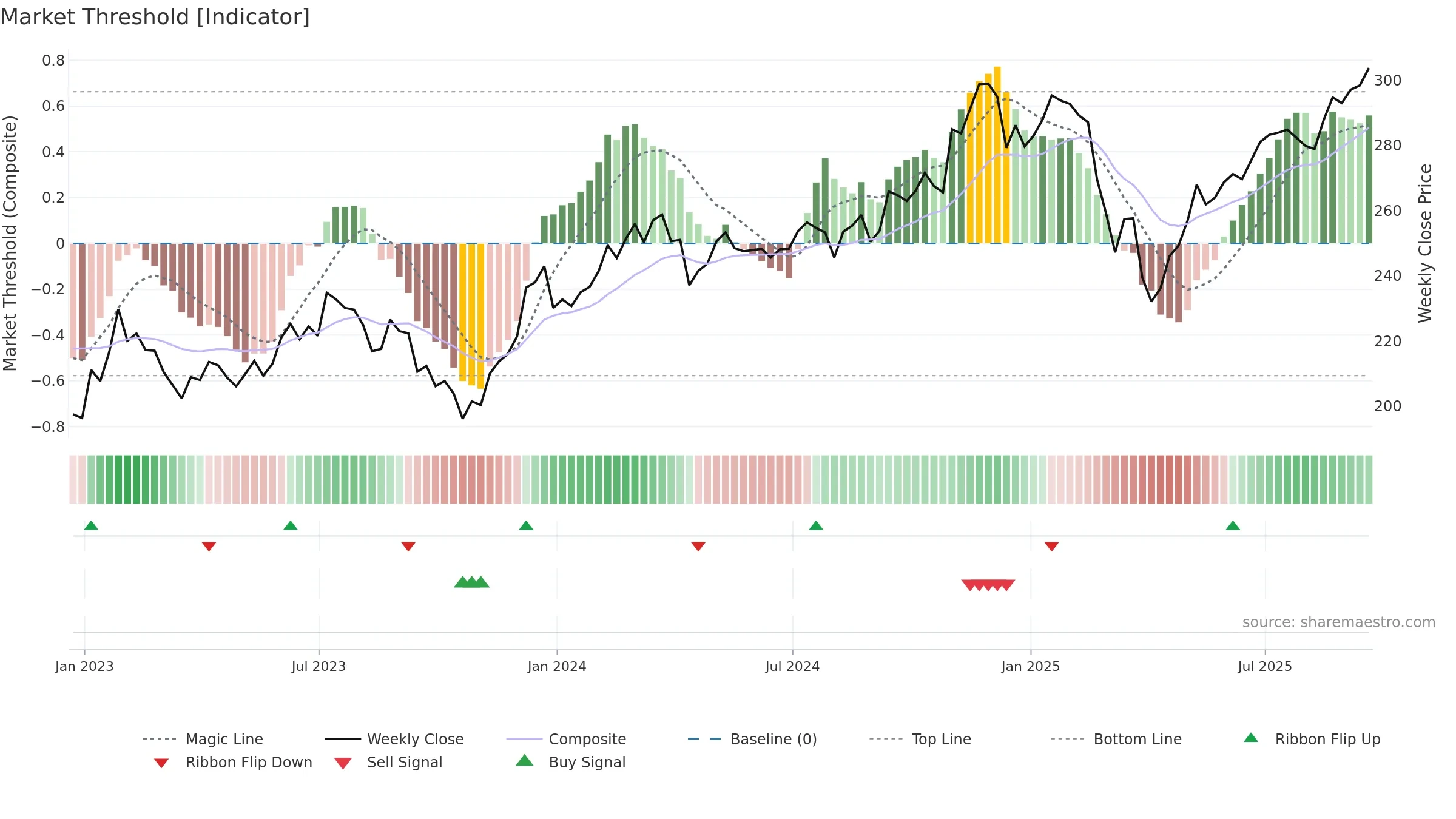
Task: Click the Buy Signal triangle cluster in late 2023
Action: (471, 582)
